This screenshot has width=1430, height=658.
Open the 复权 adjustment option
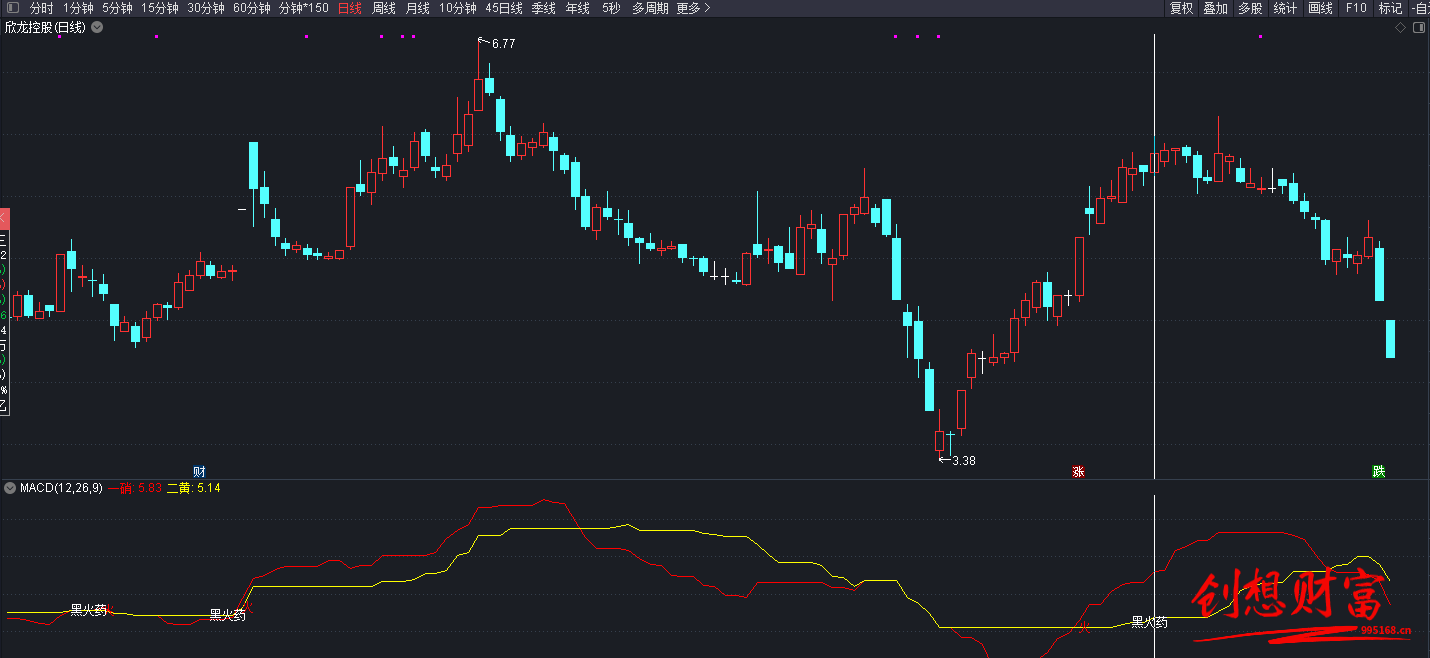(x=1182, y=8)
